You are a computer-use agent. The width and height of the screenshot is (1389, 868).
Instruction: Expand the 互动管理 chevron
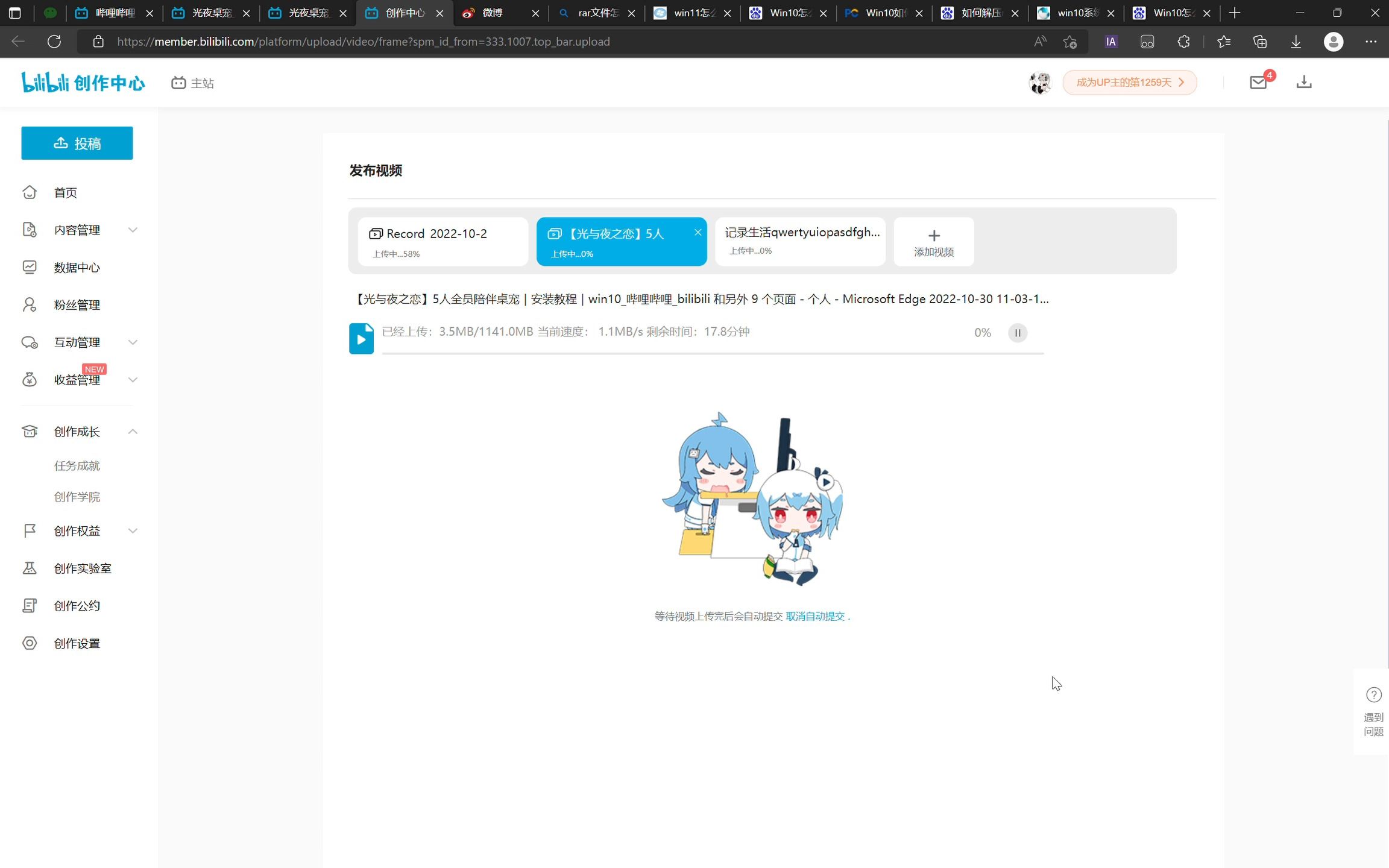pos(133,342)
